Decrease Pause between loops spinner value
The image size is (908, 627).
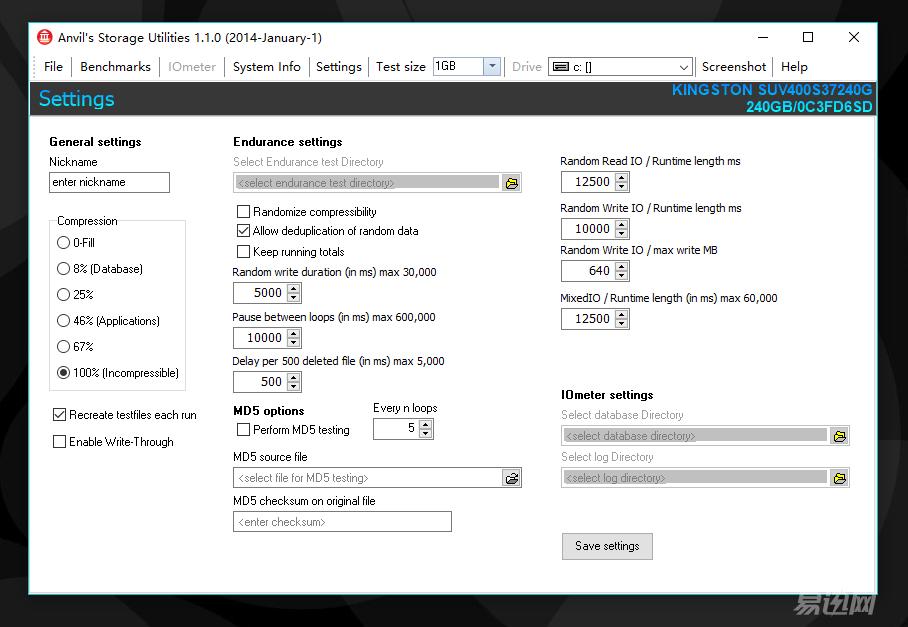pos(294,342)
